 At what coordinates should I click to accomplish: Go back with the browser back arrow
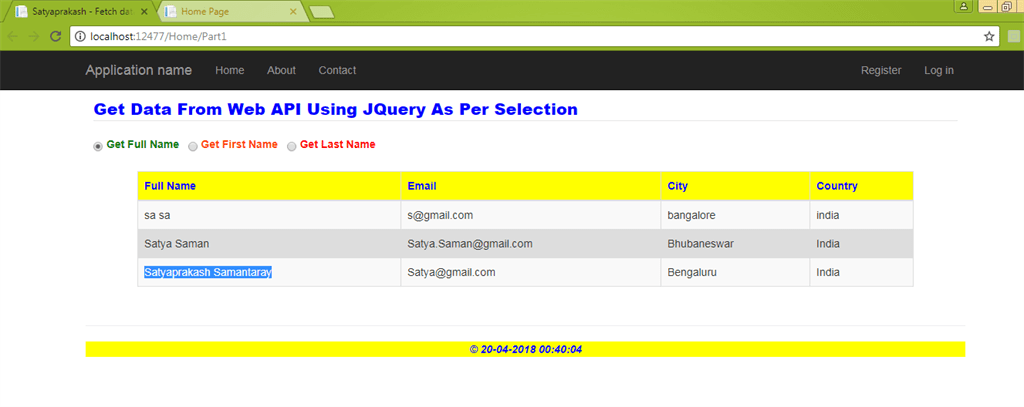[12, 37]
